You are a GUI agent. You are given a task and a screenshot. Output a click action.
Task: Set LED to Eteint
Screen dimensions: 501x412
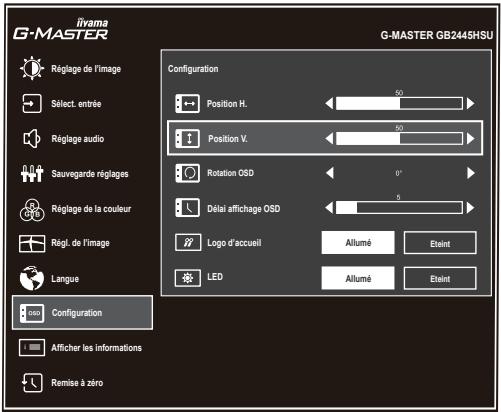pyautogui.click(x=440, y=278)
